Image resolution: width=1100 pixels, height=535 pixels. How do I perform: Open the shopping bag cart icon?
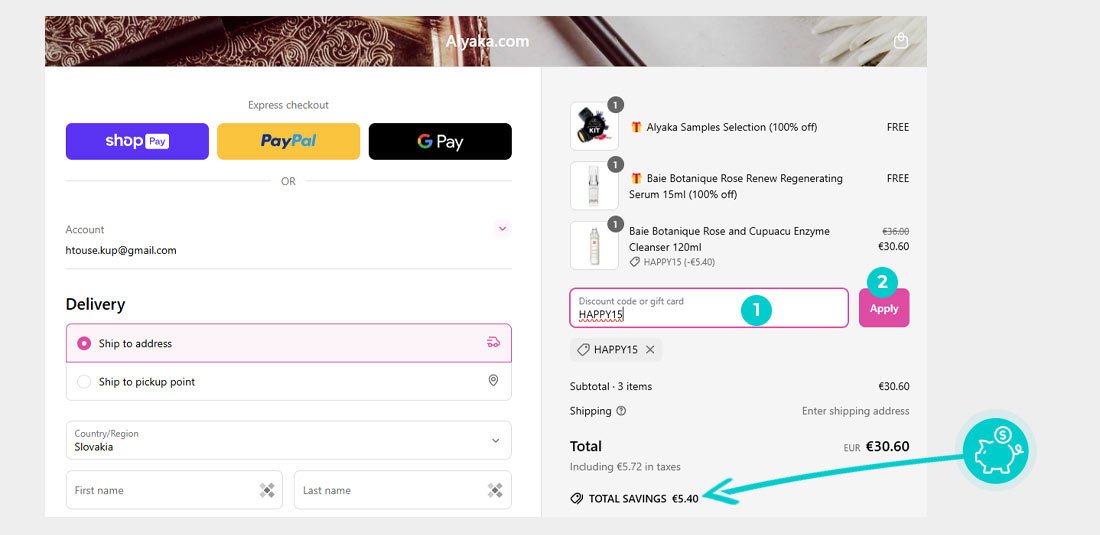coord(901,41)
